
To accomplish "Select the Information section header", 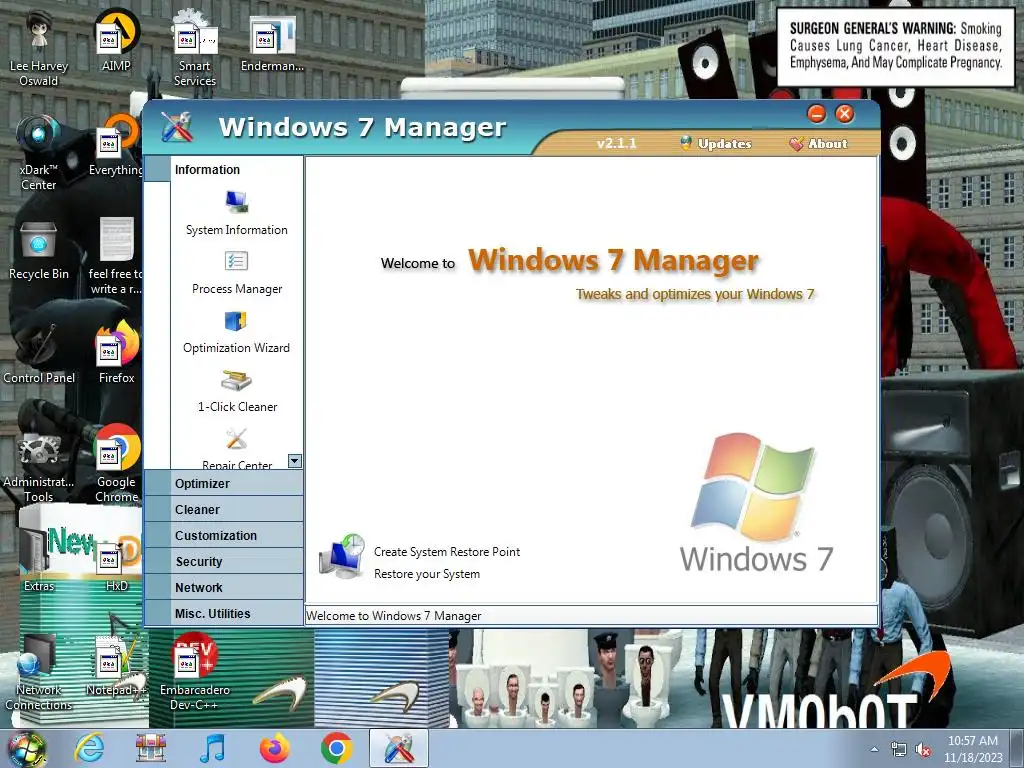I will coord(223,169).
